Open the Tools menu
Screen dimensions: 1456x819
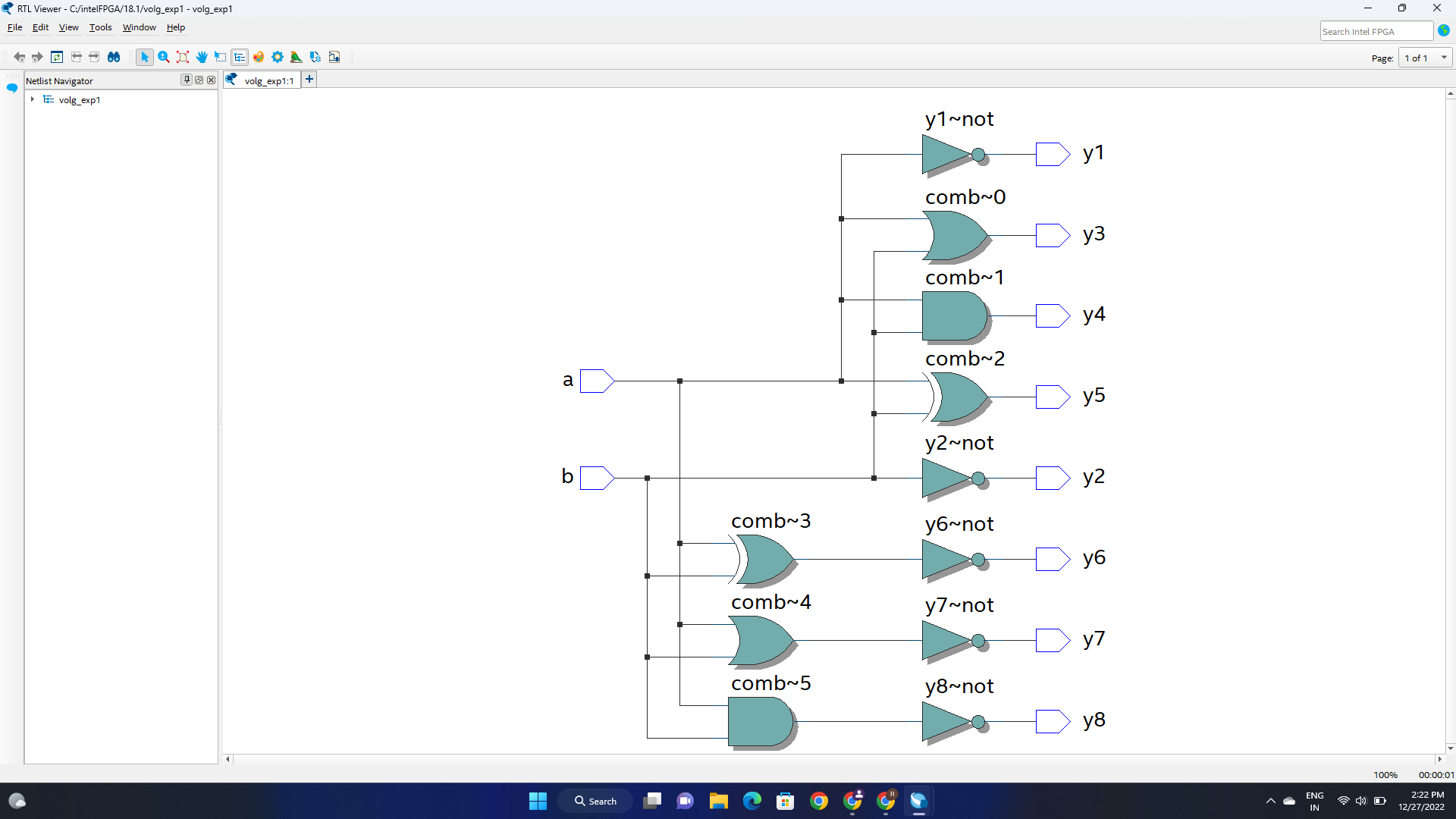[100, 27]
